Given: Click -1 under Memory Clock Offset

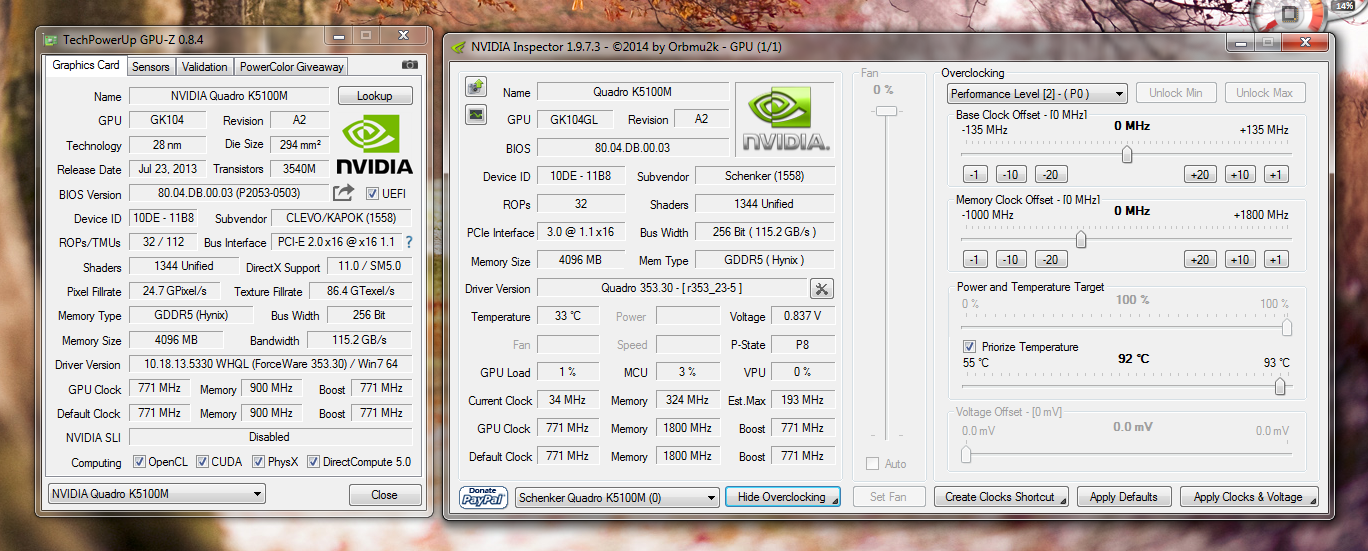Looking at the screenshot, I should (x=976, y=260).
